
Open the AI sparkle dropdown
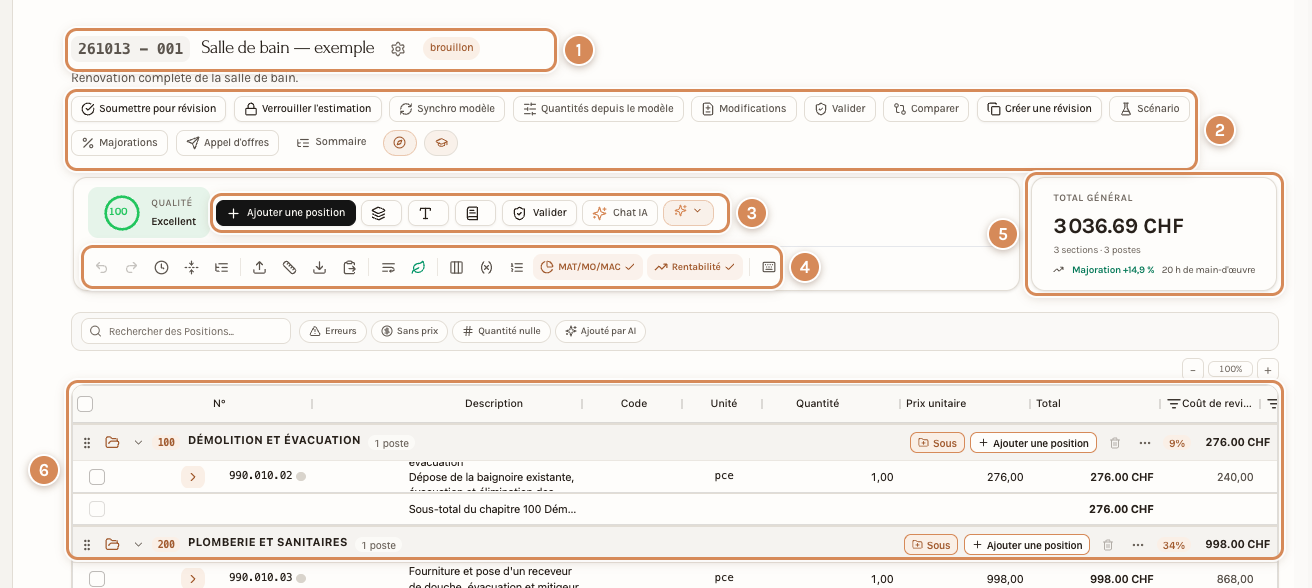(686, 212)
